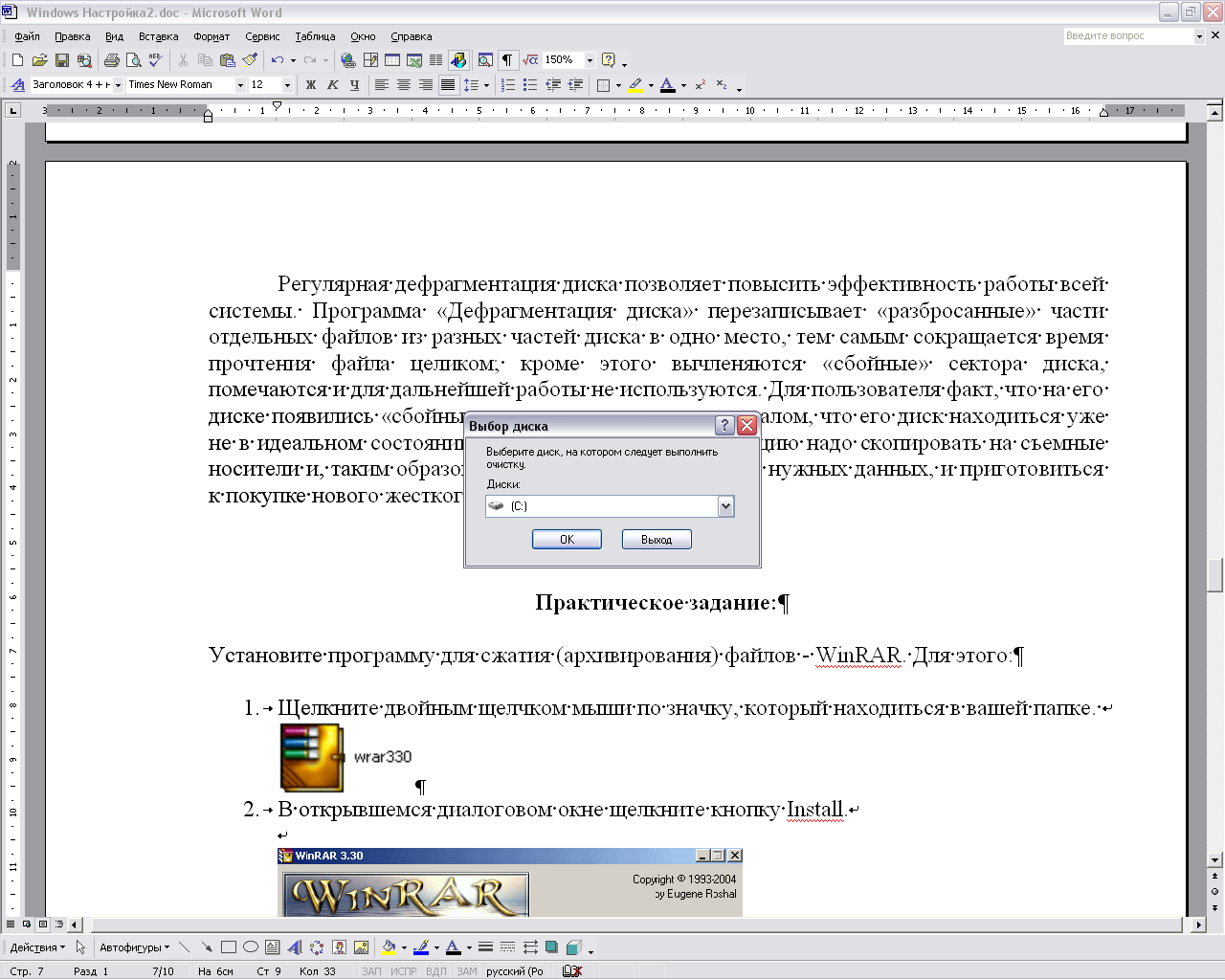1225x980 pixels.
Task: Click the wrar330 installer icon in the document
Action: (312, 757)
